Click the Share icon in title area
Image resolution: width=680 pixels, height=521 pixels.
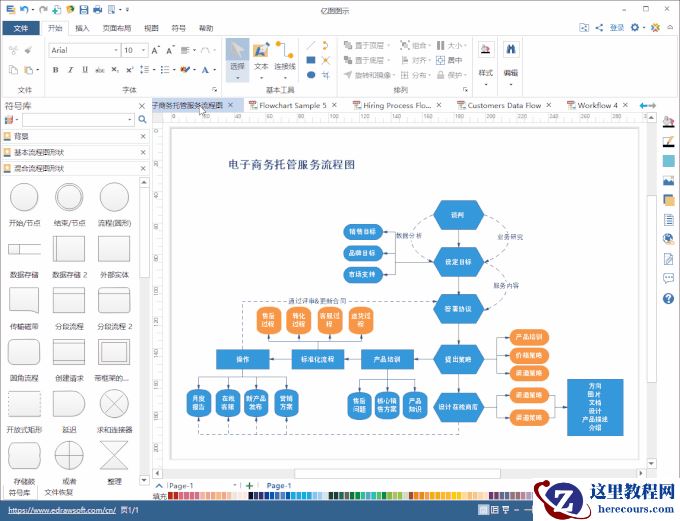tap(599, 28)
